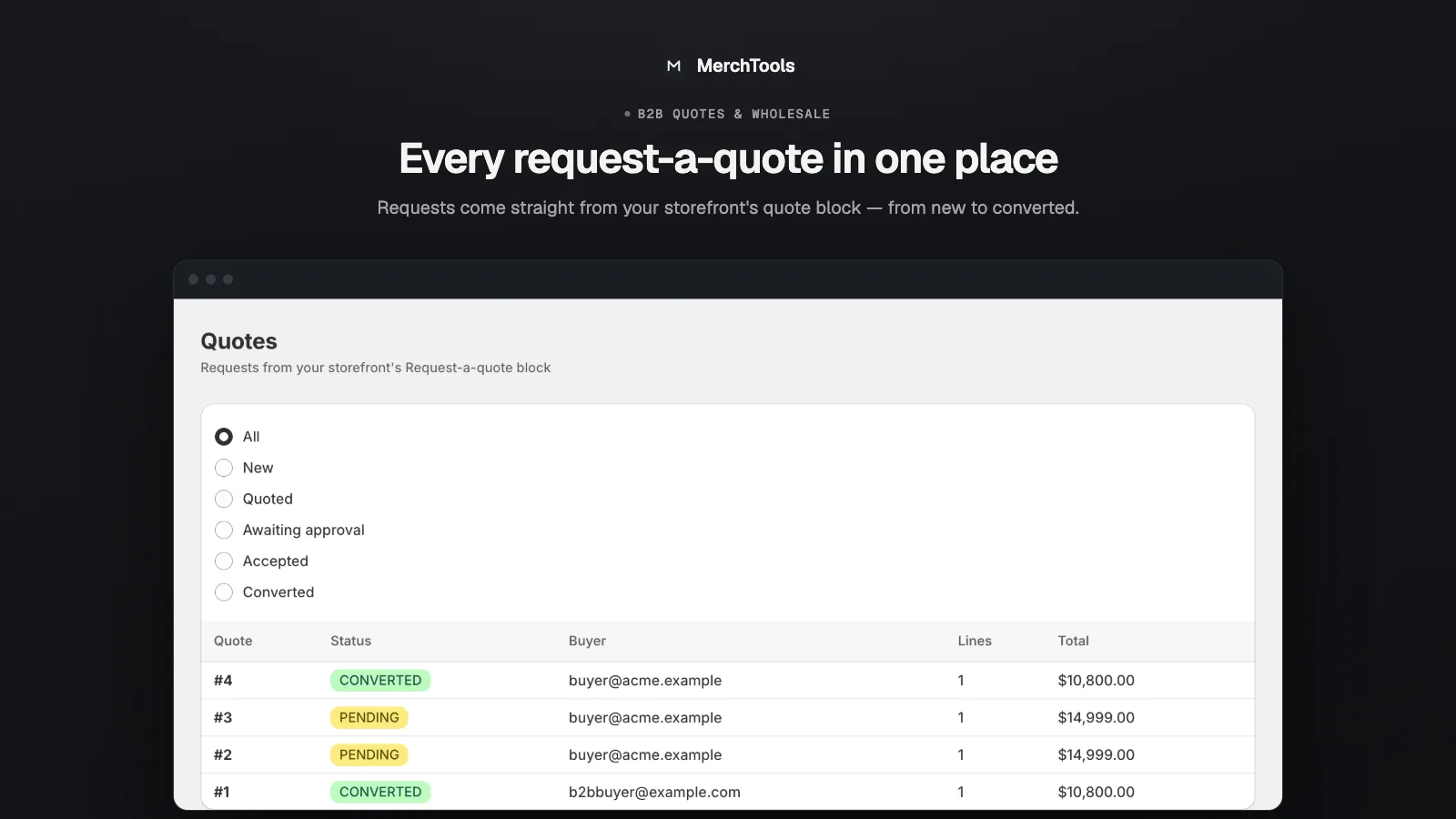Select the Converted radio filter
Screen dimensions: 1456x819
[223, 591]
